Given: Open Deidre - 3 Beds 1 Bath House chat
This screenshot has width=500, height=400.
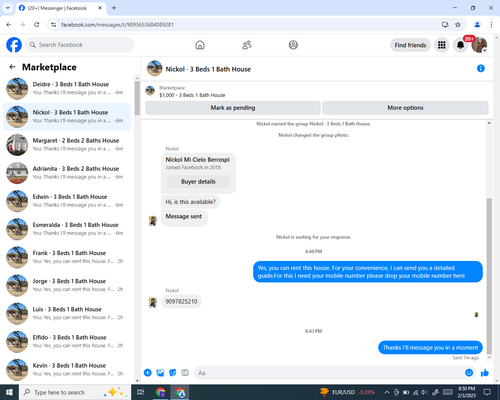Looking at the screenshot, I should pos(67,88).
